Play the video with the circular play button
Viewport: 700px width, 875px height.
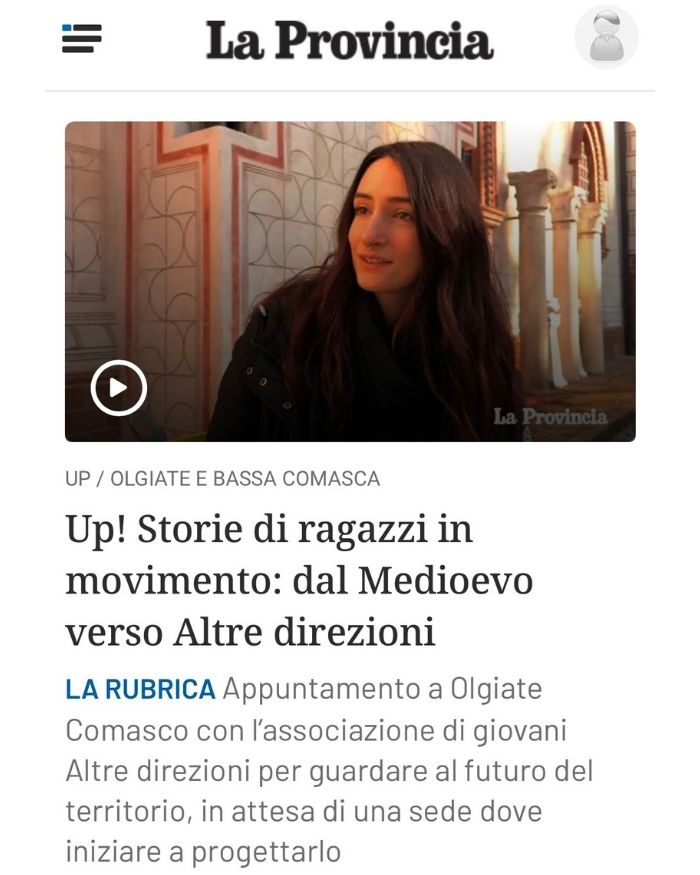[118, 388]
